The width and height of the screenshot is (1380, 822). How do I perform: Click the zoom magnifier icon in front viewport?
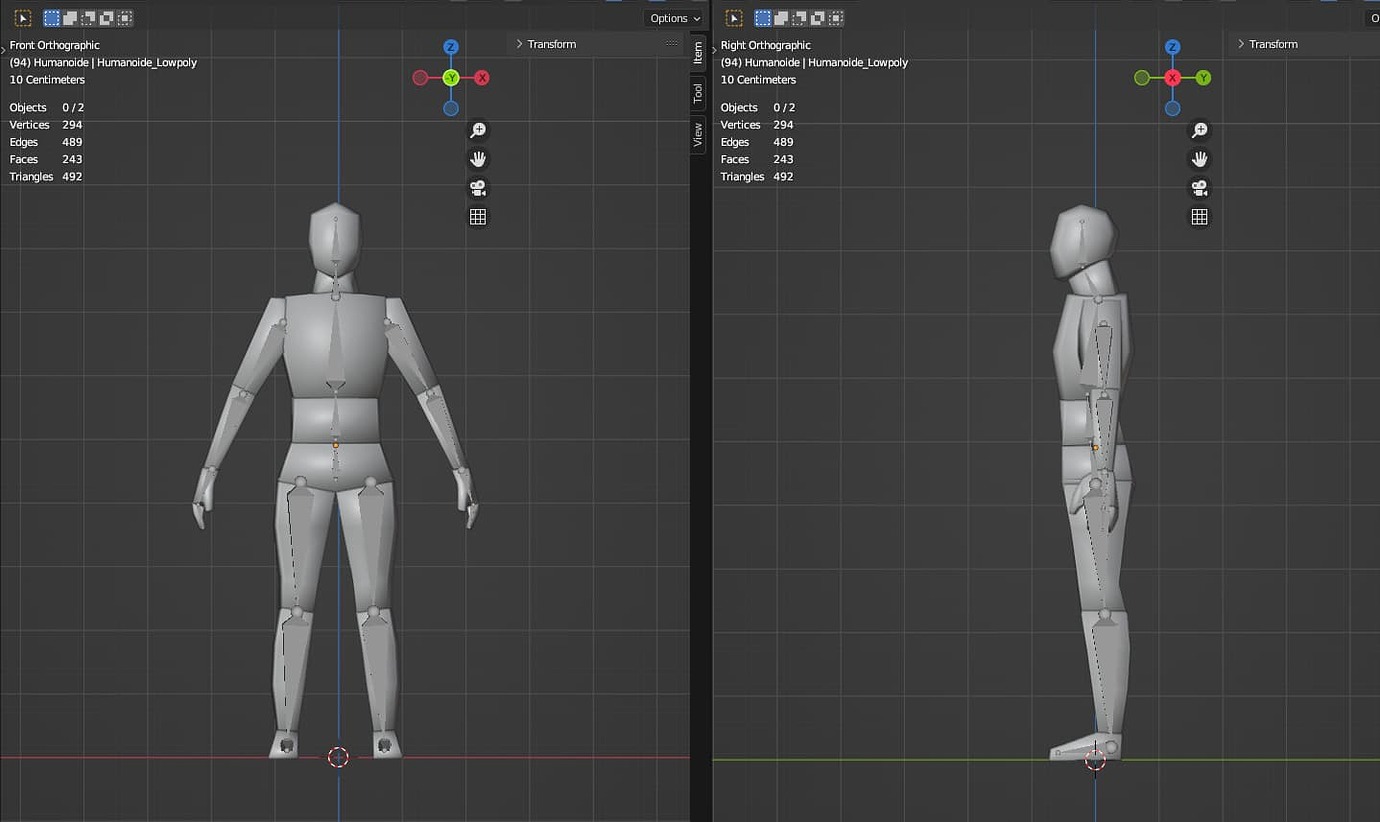coord(478,129)
